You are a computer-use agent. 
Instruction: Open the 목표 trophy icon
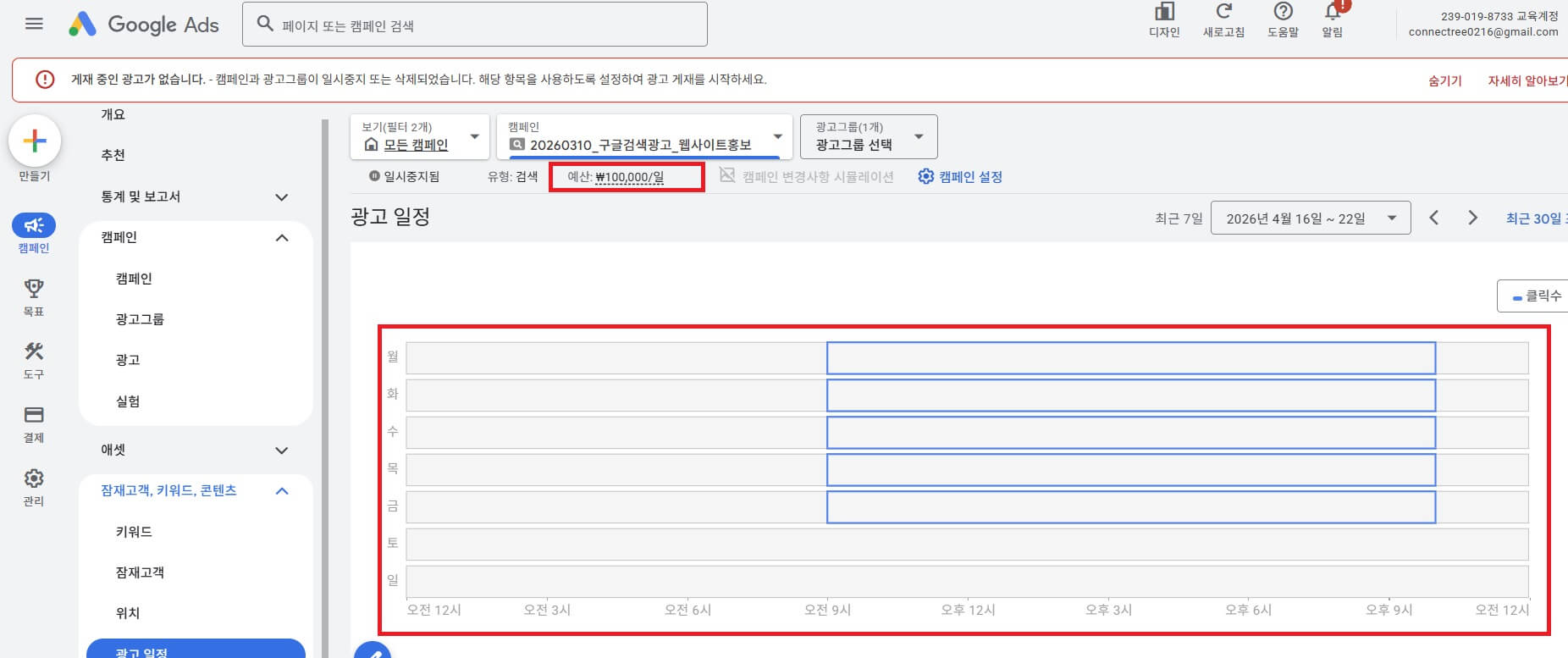coord(34,289)
